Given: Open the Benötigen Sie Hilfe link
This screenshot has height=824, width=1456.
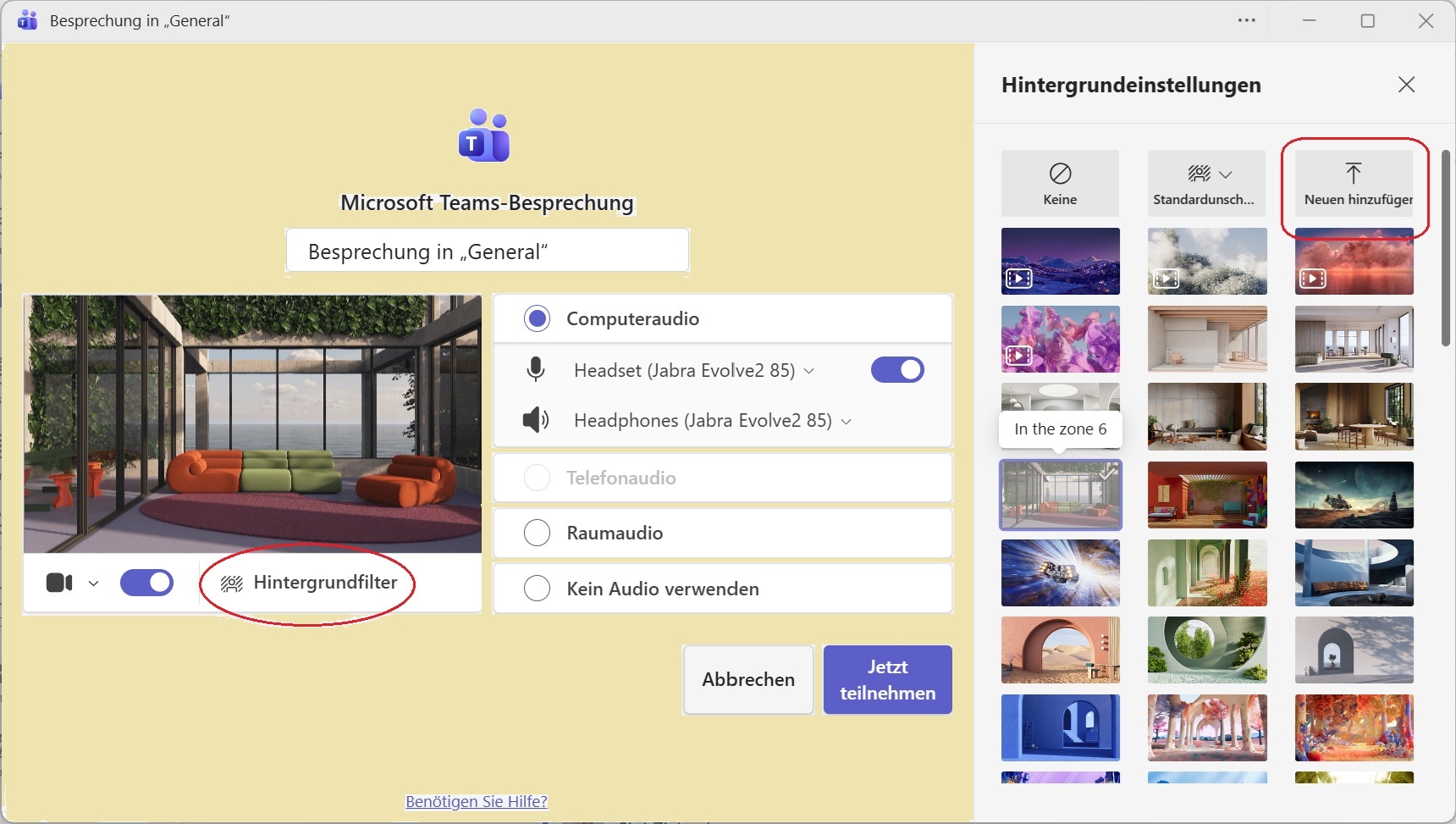Looking at the screenshot, I should pyautogui.click(x=477, y=800).
